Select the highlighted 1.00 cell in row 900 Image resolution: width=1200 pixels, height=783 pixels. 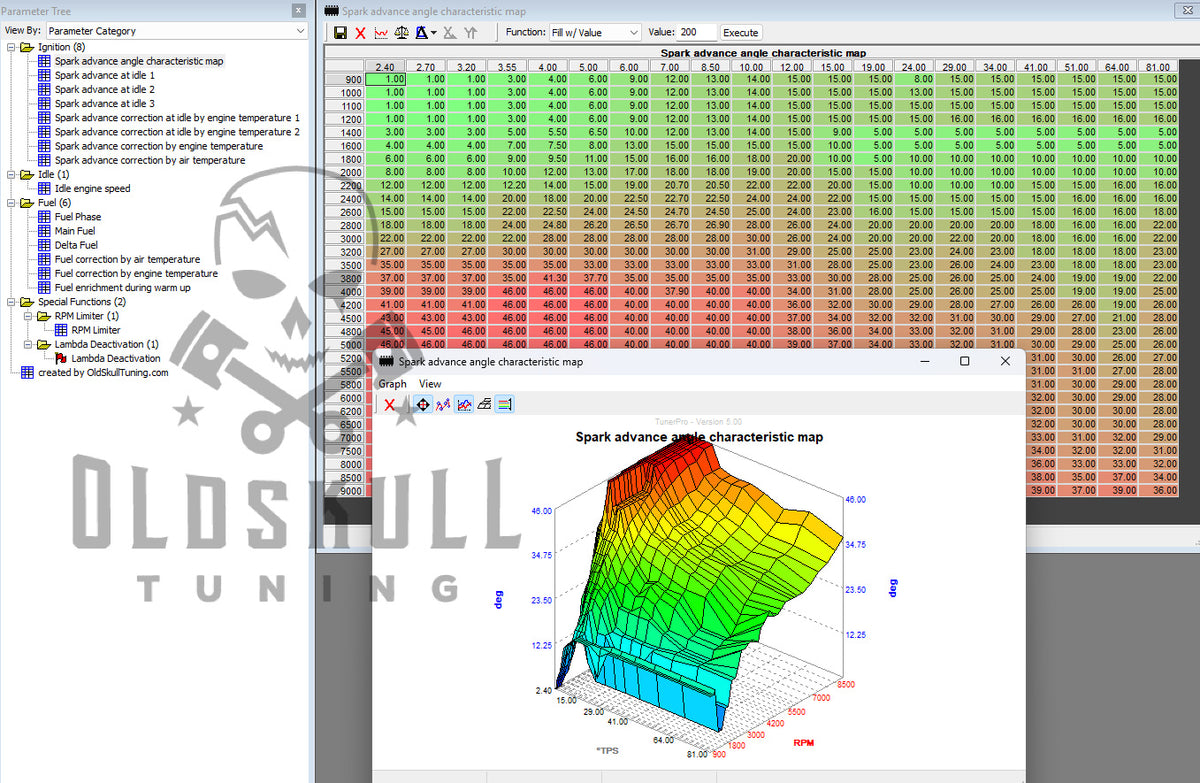click(x=385, y=79)
